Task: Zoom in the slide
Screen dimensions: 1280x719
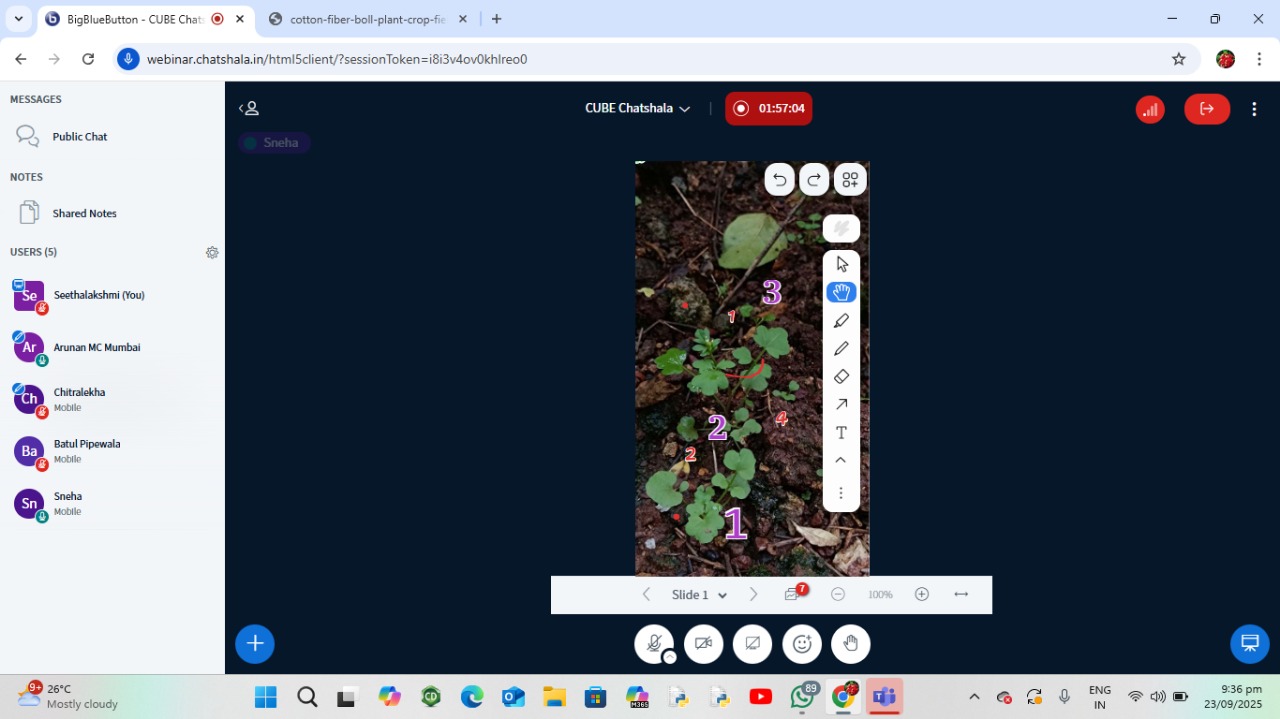Action: point(922,595)
